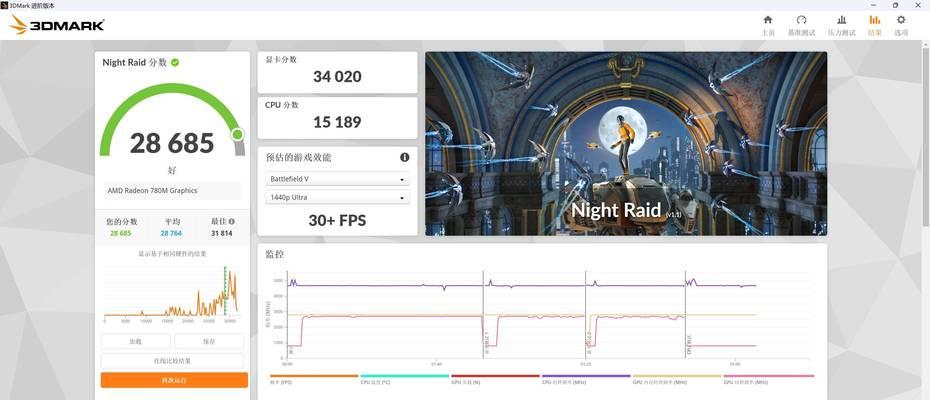
Task: Click the info icon next to best score (最佳)
Action: [232, 221]
